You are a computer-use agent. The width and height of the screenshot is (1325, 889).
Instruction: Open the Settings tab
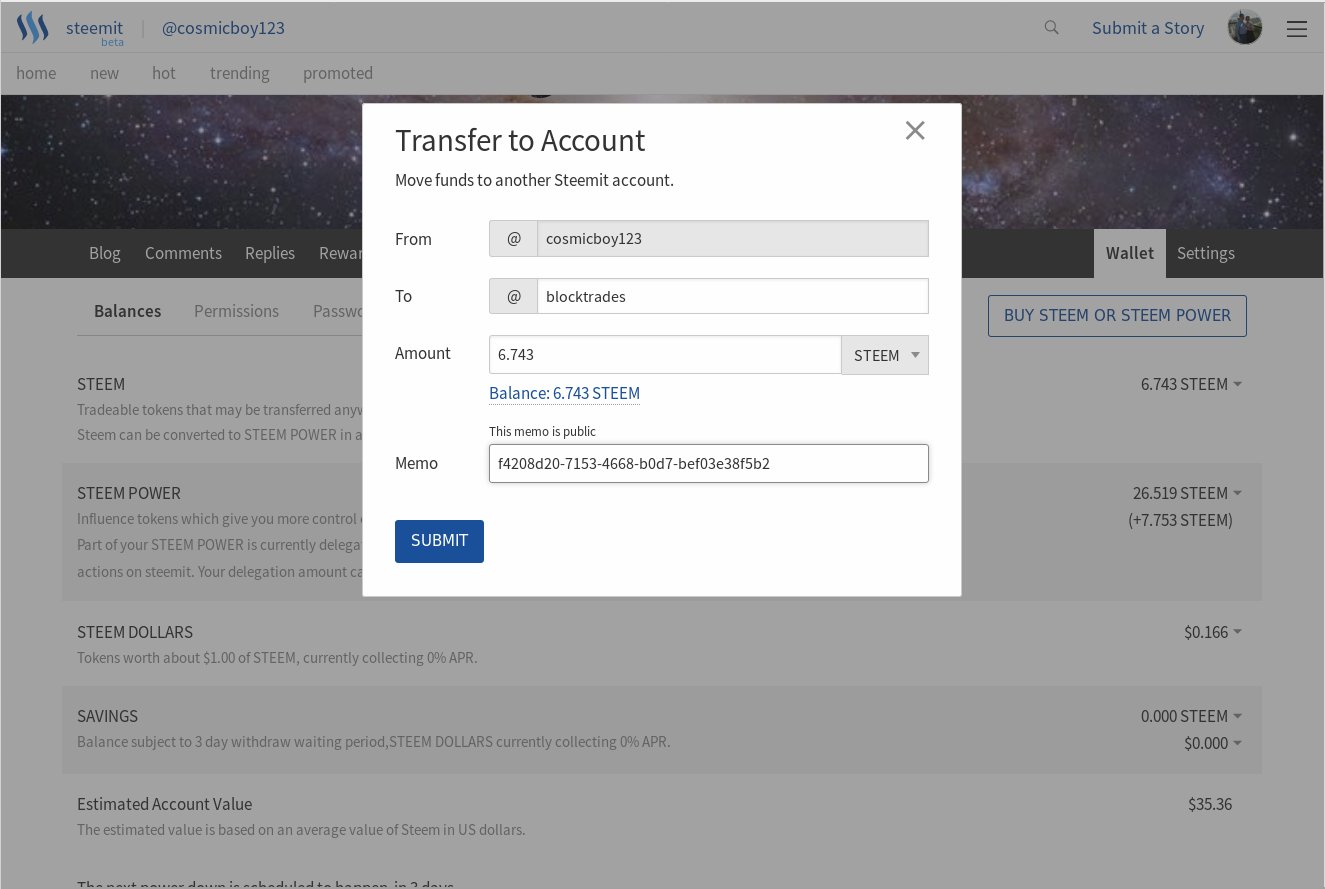[1206, 253]
